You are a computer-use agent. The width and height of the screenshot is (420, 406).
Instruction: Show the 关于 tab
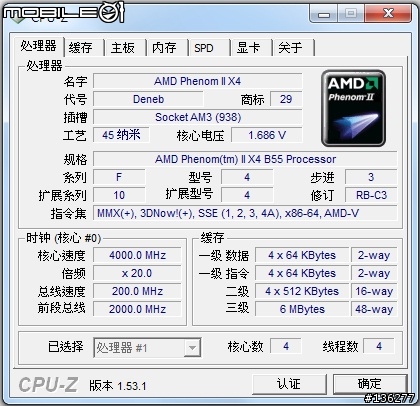(292, 47)
